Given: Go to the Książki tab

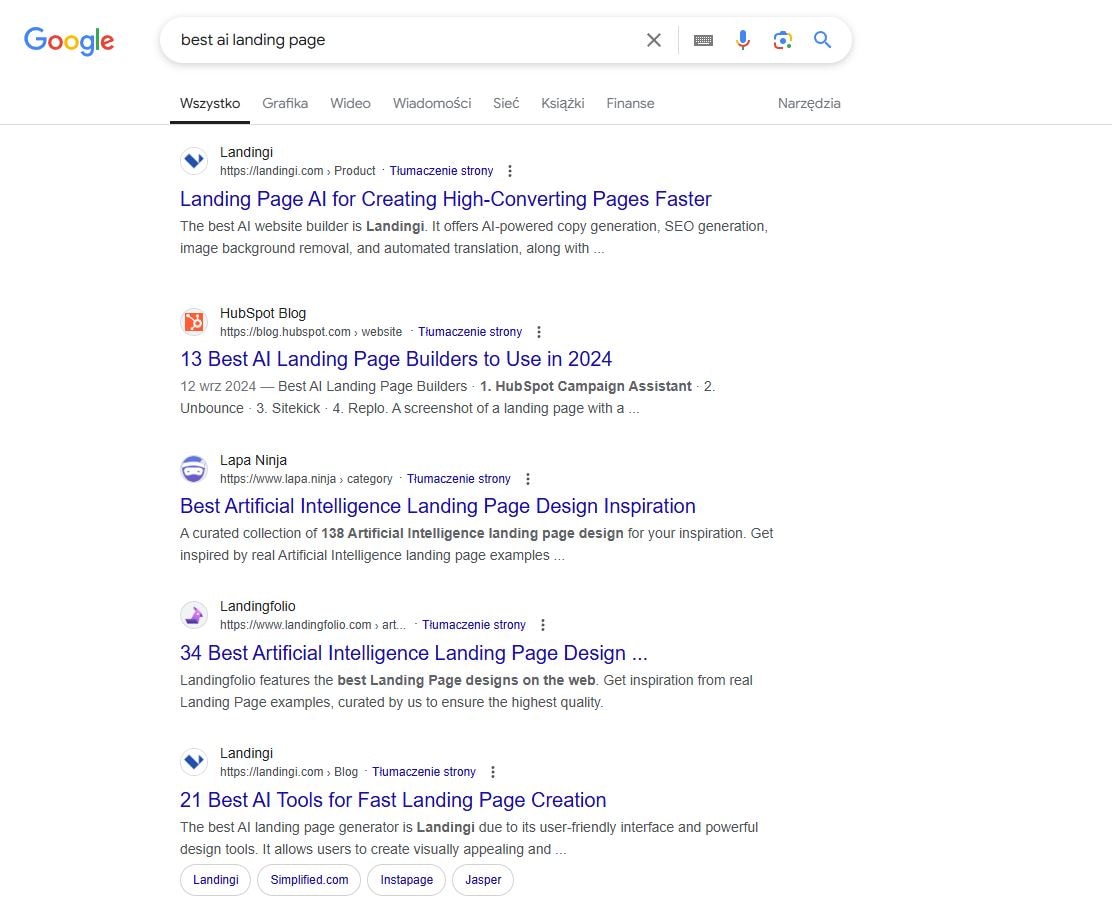Looking at the screenshot, I should [x=562, y=104].
